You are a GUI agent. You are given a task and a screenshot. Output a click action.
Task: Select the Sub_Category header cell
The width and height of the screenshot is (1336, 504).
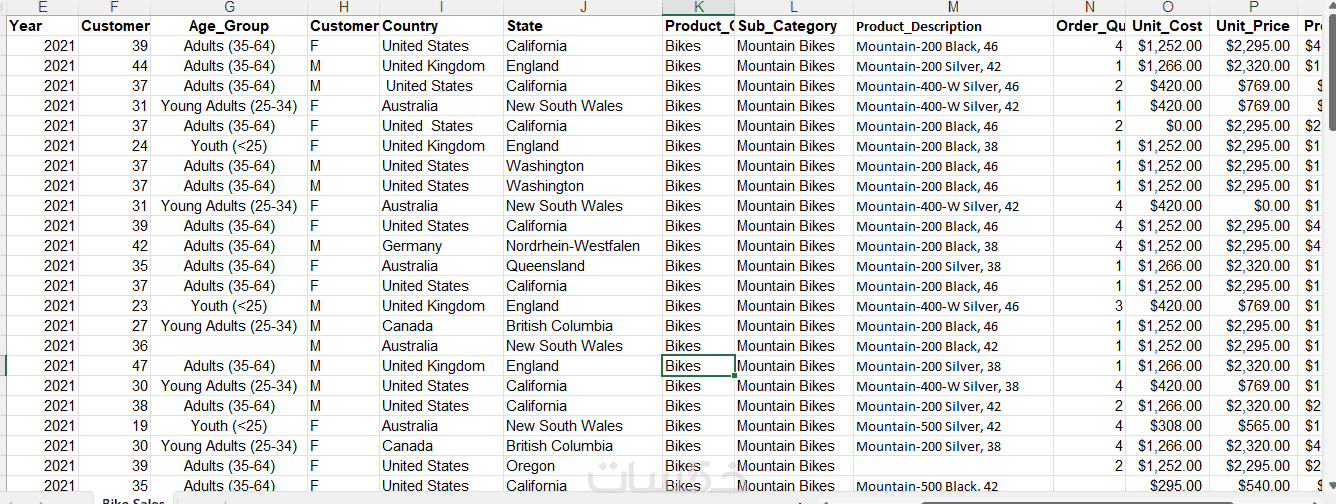(787, 26)
